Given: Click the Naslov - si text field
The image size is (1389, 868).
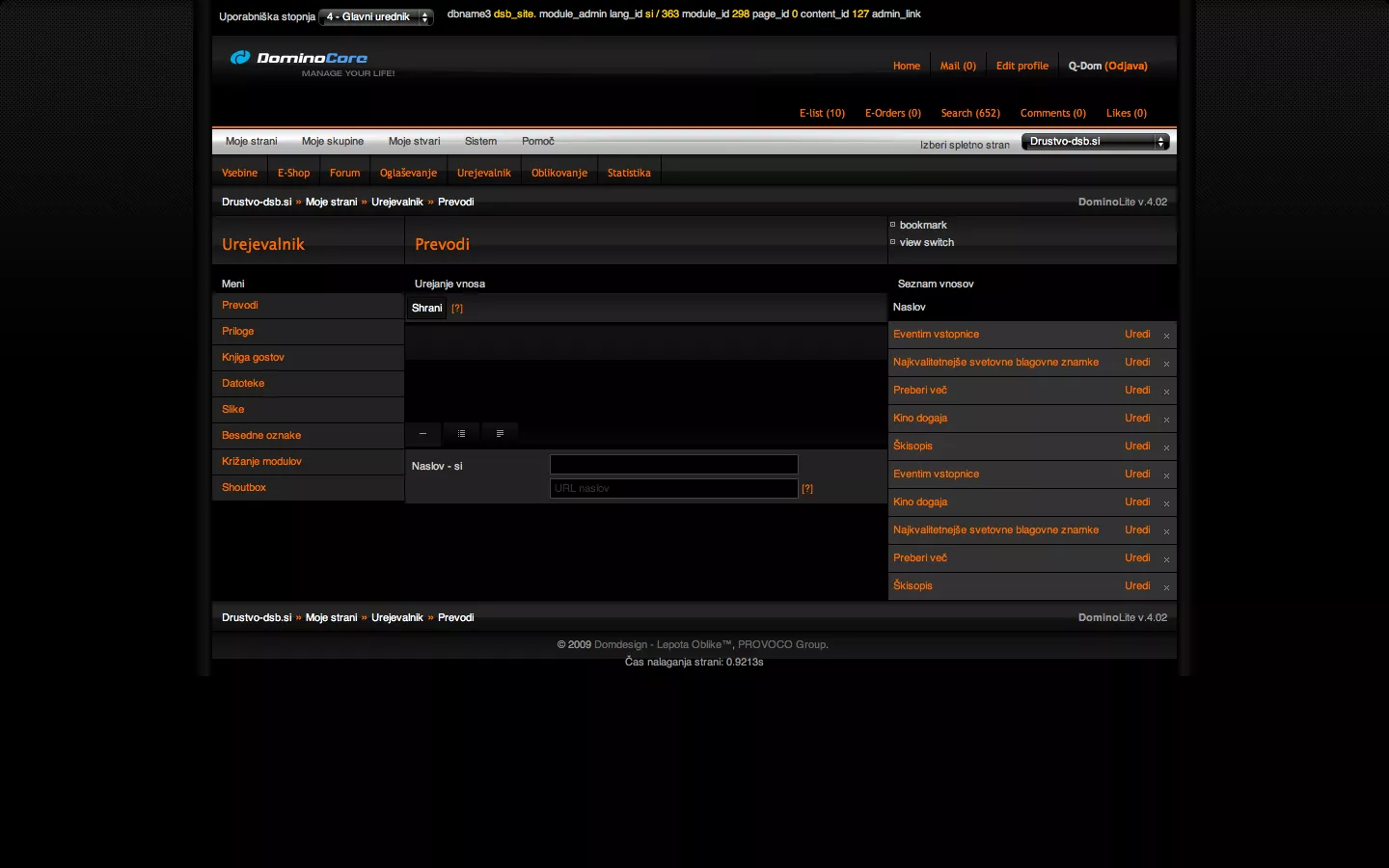Looking at the screenshot, I should [673, 465].
